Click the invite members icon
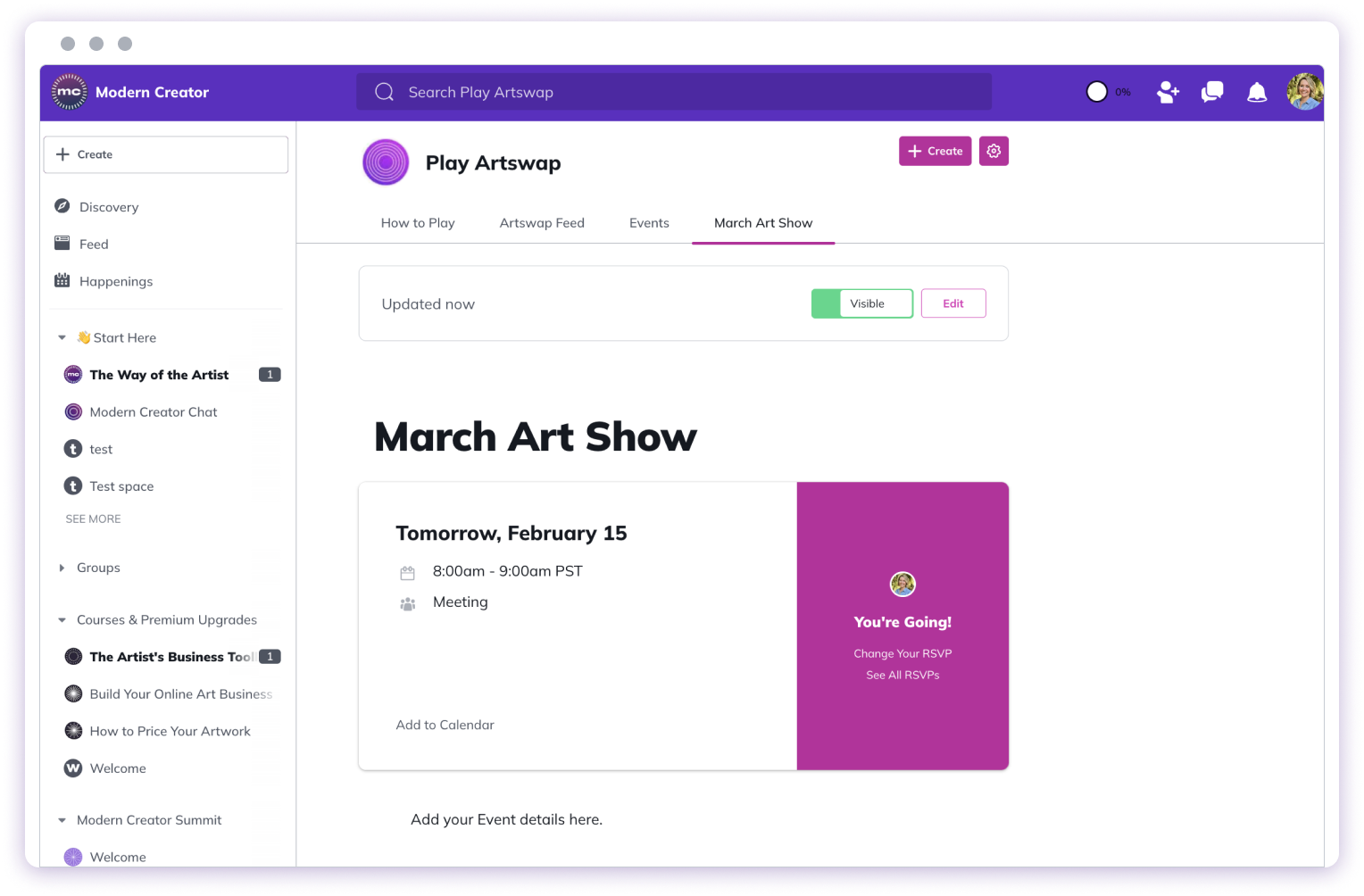 tap(1168, 92)
